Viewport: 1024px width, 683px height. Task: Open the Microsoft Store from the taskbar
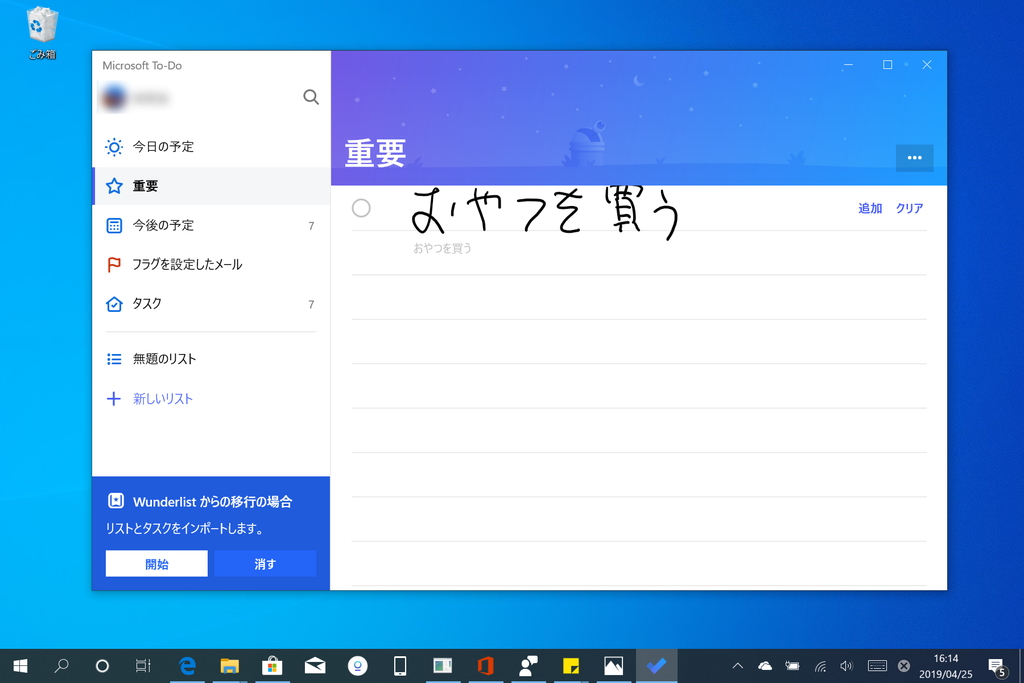click(271, 665)
